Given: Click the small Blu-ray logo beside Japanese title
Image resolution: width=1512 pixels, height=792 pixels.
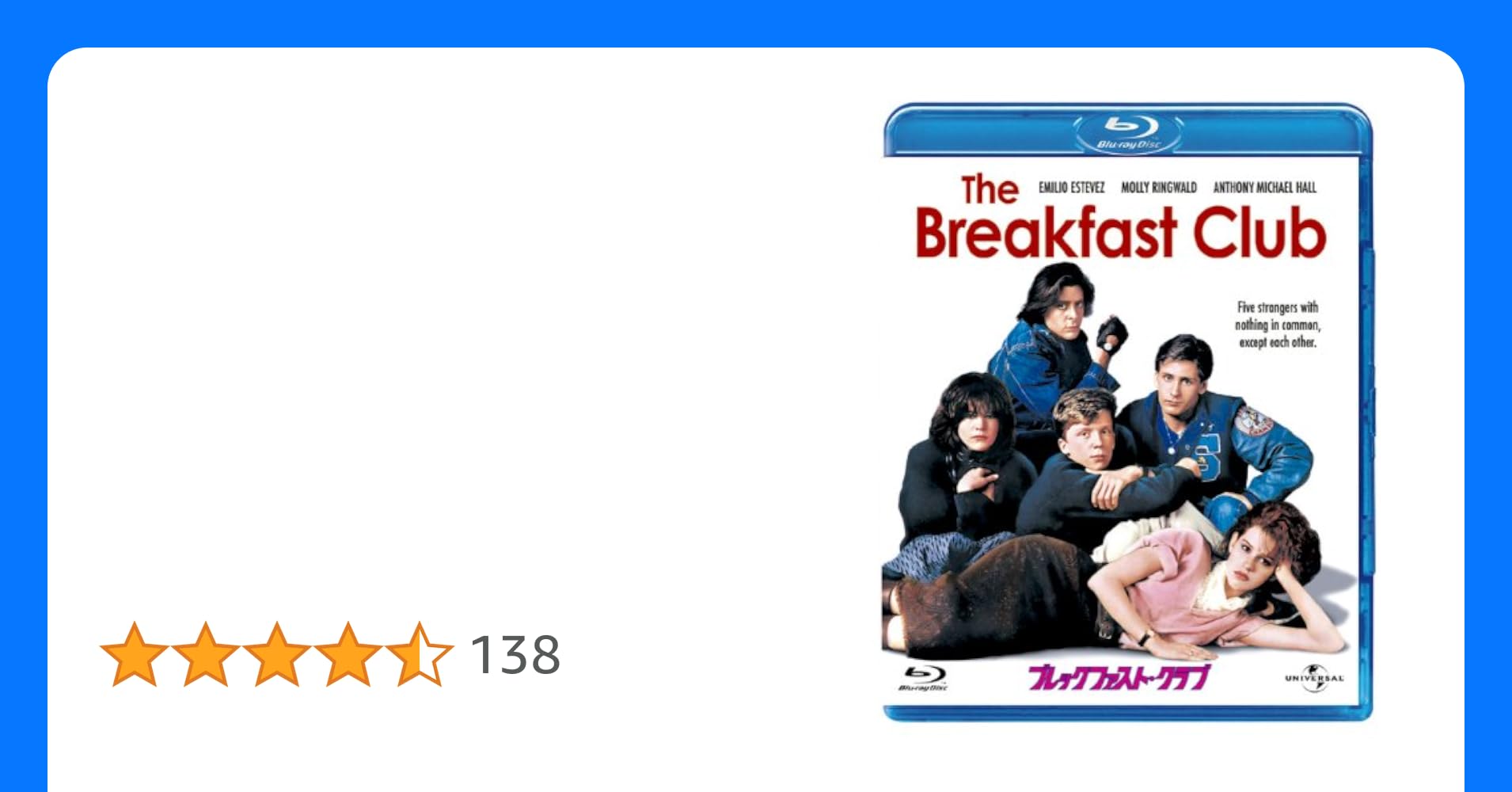Looking at the screenshot, I should click(x=925, y=679).
